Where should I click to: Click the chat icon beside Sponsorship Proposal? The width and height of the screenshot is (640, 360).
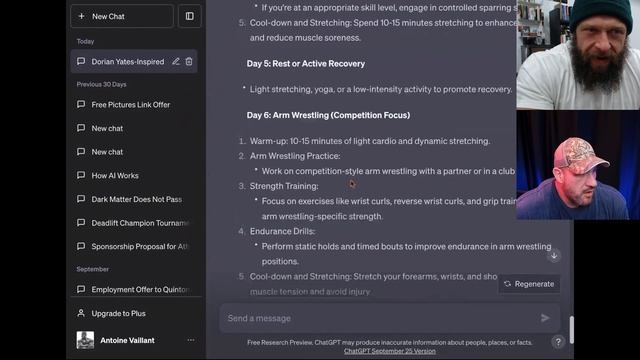click(81, 246)
